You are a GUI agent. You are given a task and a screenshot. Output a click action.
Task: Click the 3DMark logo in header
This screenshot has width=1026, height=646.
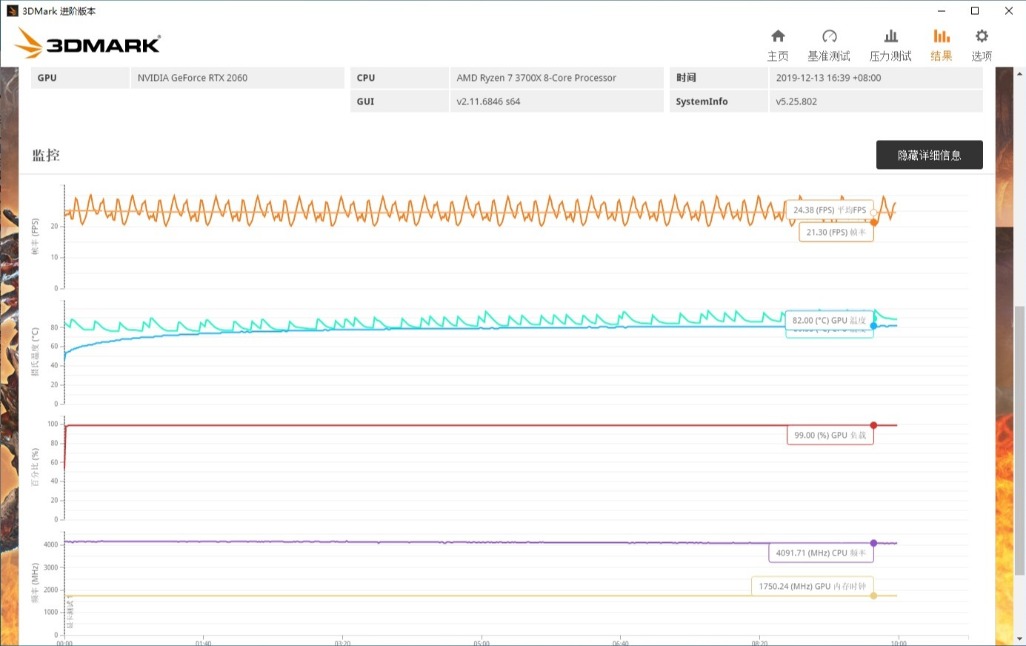(88, 43)
